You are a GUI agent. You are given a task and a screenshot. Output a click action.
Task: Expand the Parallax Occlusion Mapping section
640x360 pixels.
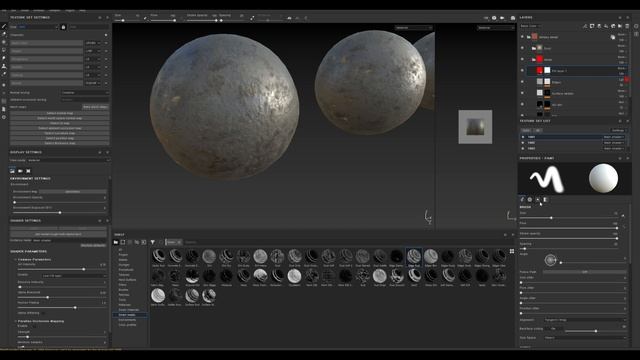coord(40,321)
